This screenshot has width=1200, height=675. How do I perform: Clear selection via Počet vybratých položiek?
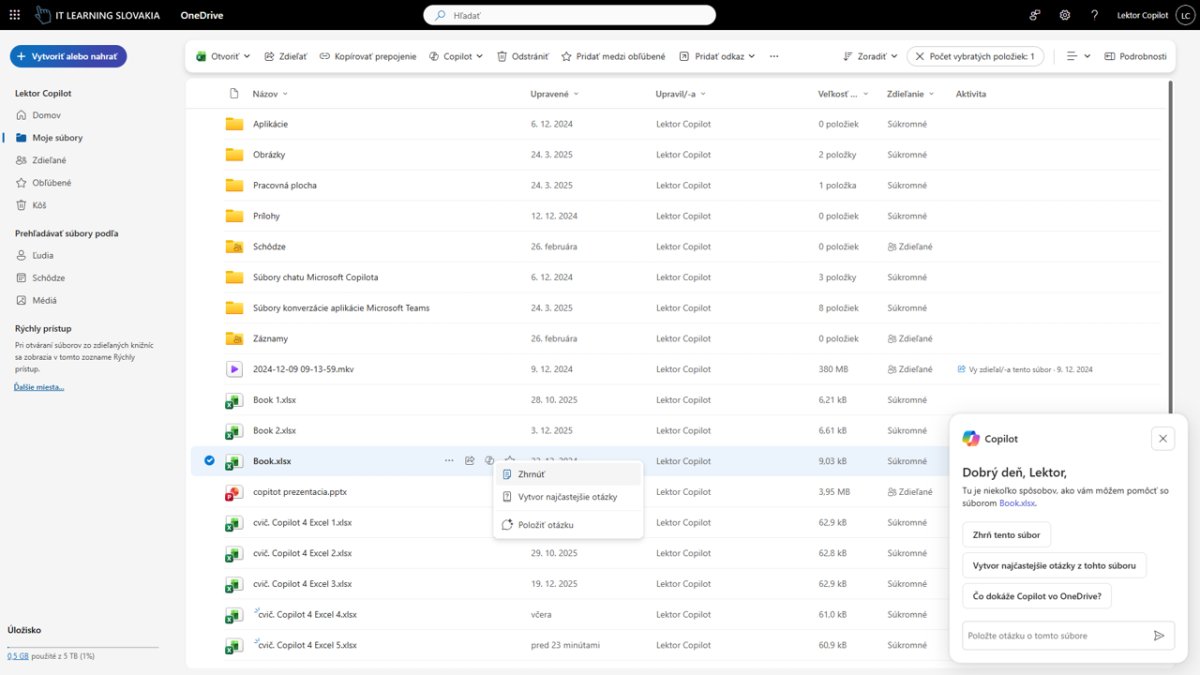pos(916,57)
